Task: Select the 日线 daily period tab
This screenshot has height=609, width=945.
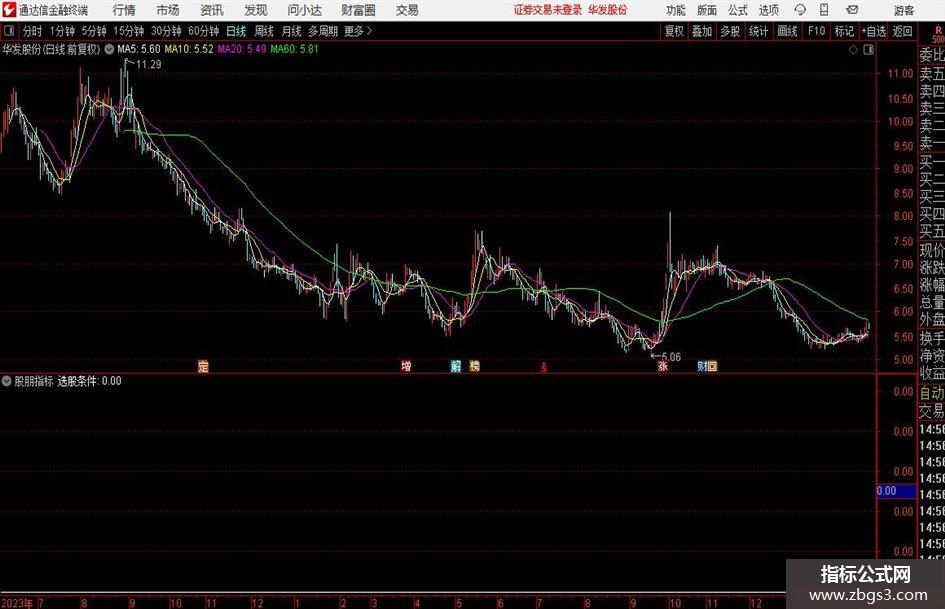Action: click(x=236, y=31)
